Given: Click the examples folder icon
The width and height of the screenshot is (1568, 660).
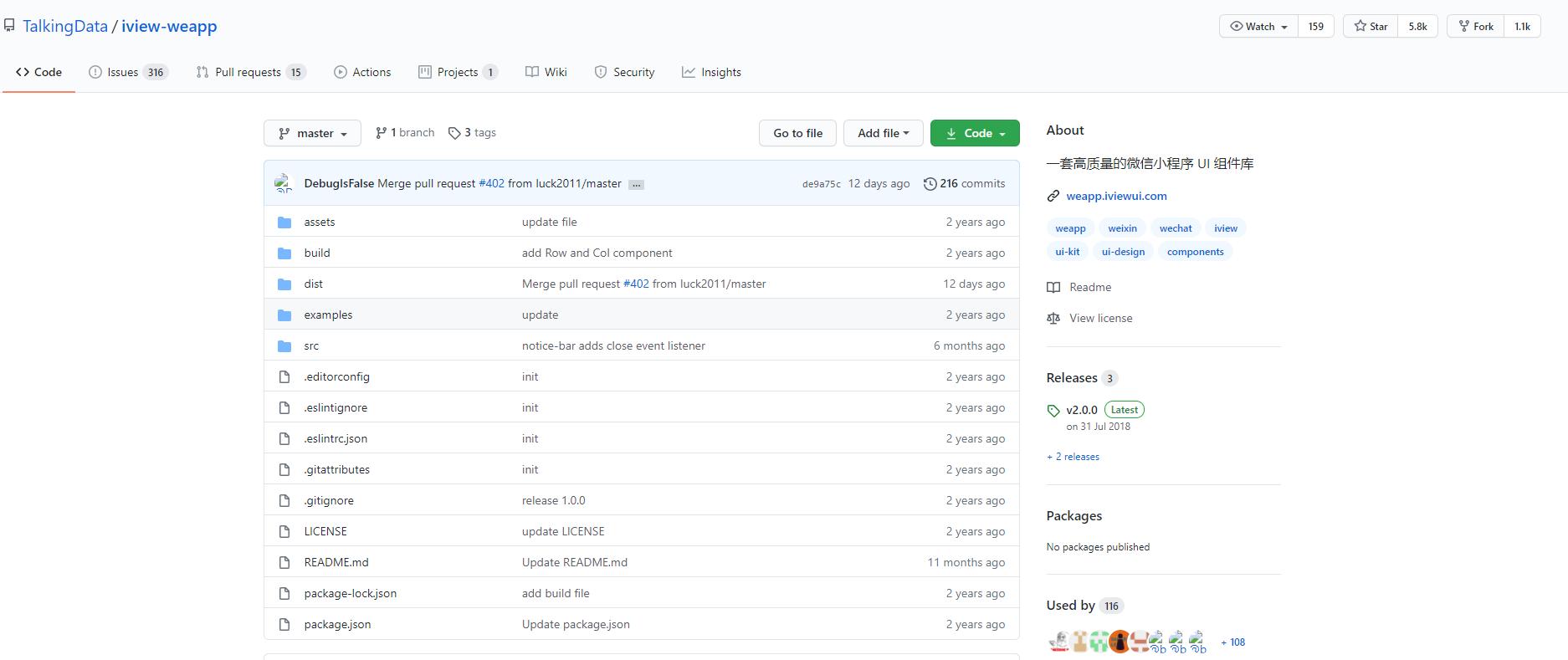Looking at the screenshot, I should coord(284,315).
